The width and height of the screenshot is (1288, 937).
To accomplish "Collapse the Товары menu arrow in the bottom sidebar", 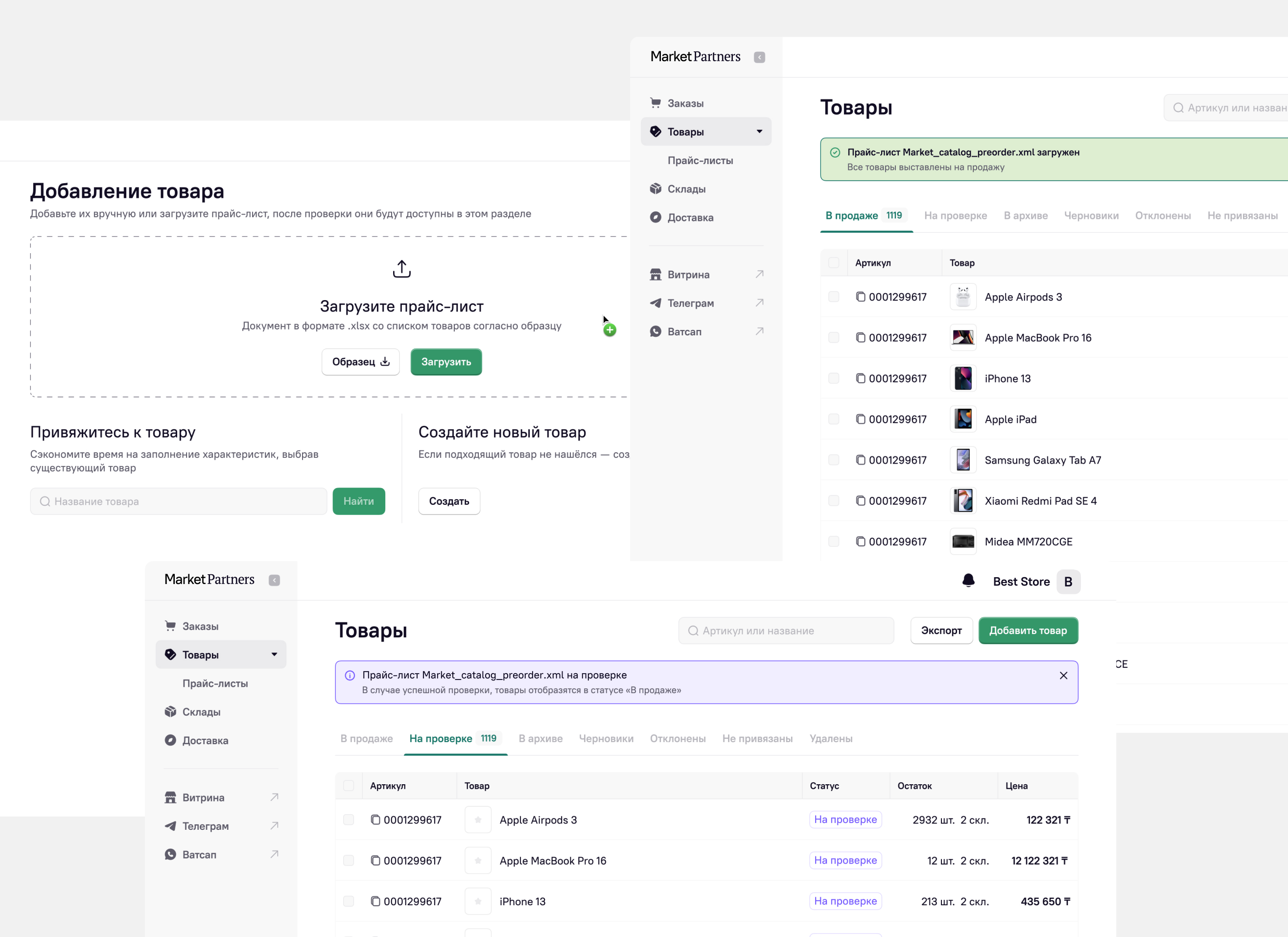I will click(x=274, y=654).
